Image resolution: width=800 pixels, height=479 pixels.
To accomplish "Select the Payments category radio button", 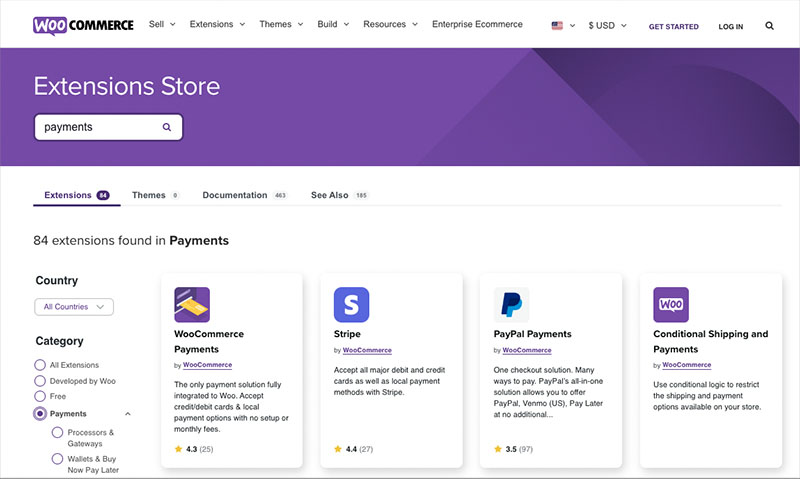I will [x=40, y=413].
